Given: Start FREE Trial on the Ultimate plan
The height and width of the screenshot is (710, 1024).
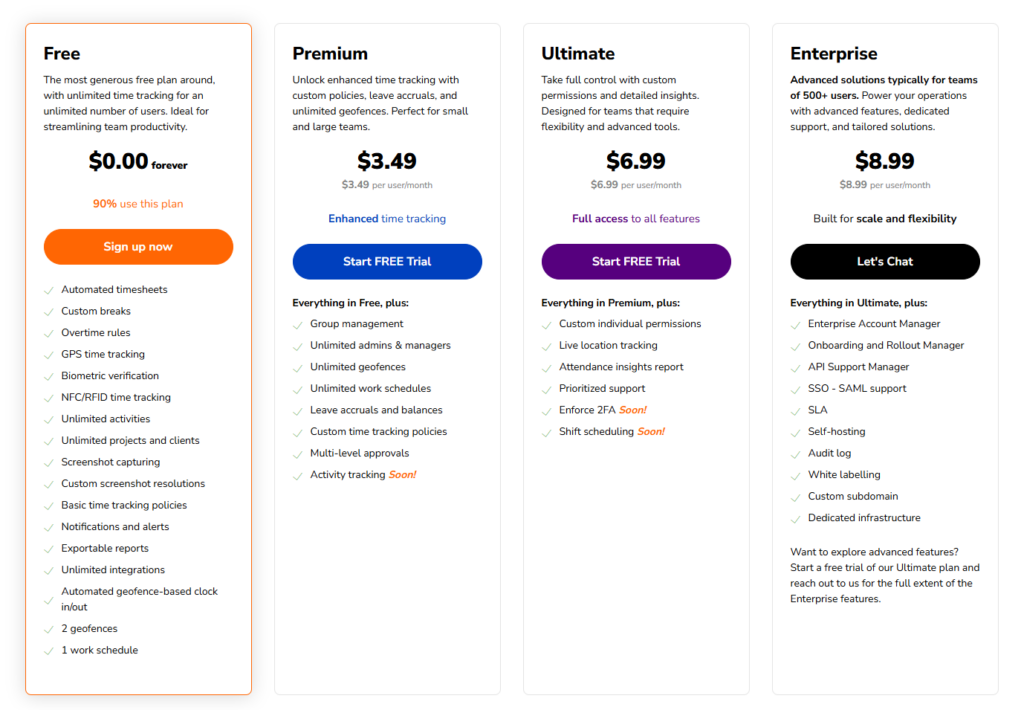Looking at the screenshot, I should (635, 261).
